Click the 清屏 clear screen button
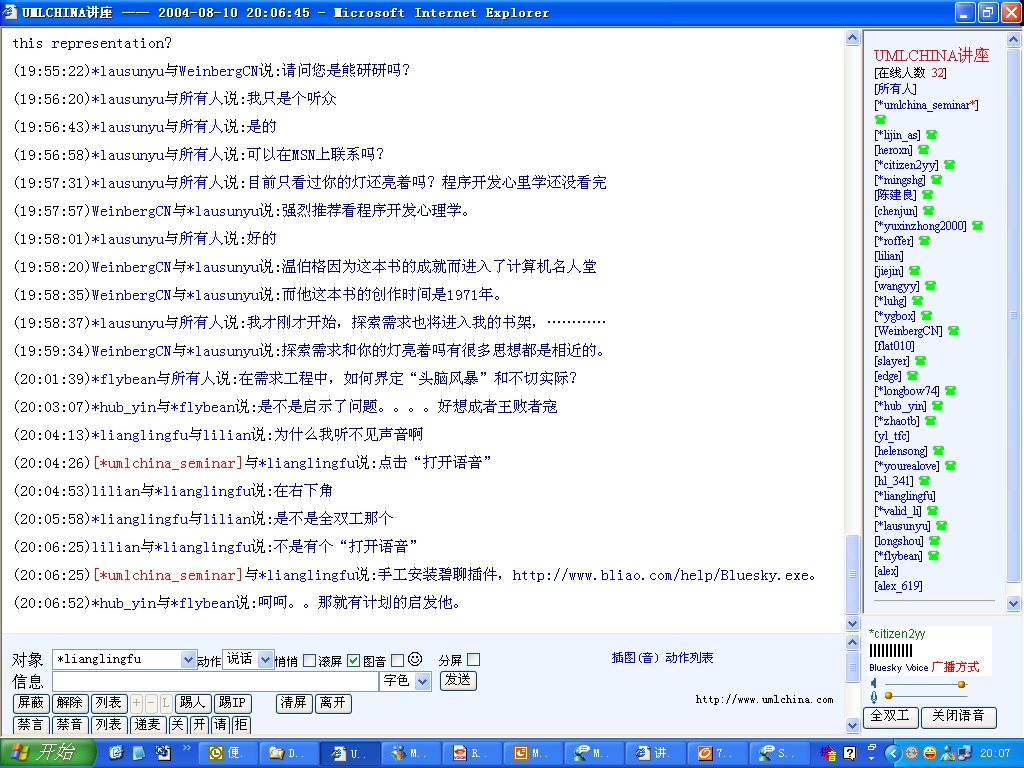1024x768 pixels. [294, 703]
